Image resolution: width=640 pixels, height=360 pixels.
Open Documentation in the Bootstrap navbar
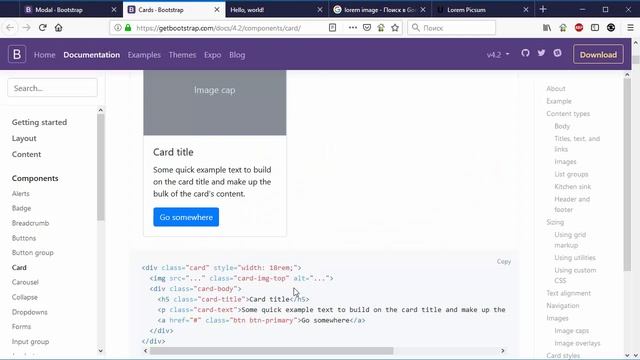pyautogui.click(x=91, y=55)
